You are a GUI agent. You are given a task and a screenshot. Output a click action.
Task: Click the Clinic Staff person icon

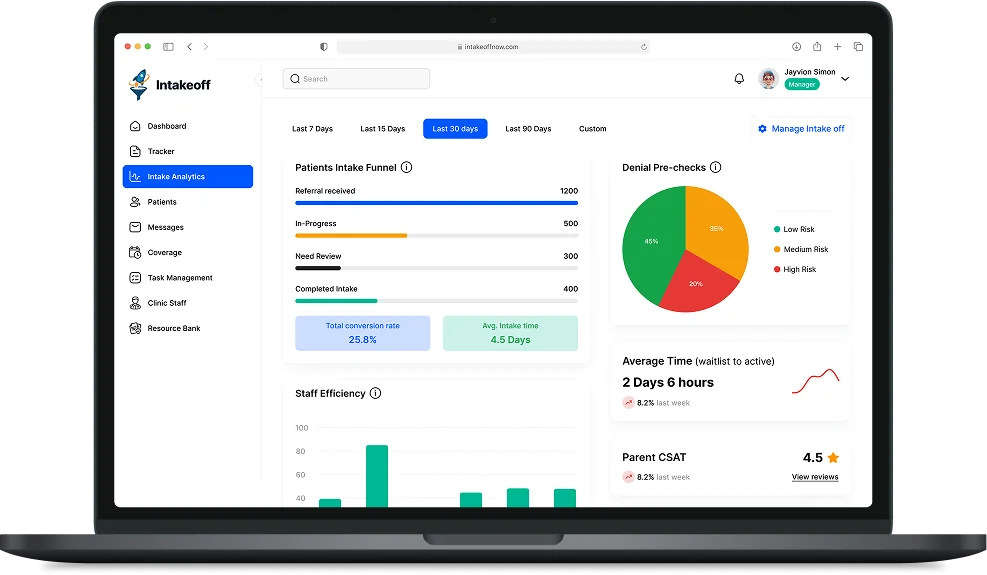pyautogui.click(x=135, y=303)
